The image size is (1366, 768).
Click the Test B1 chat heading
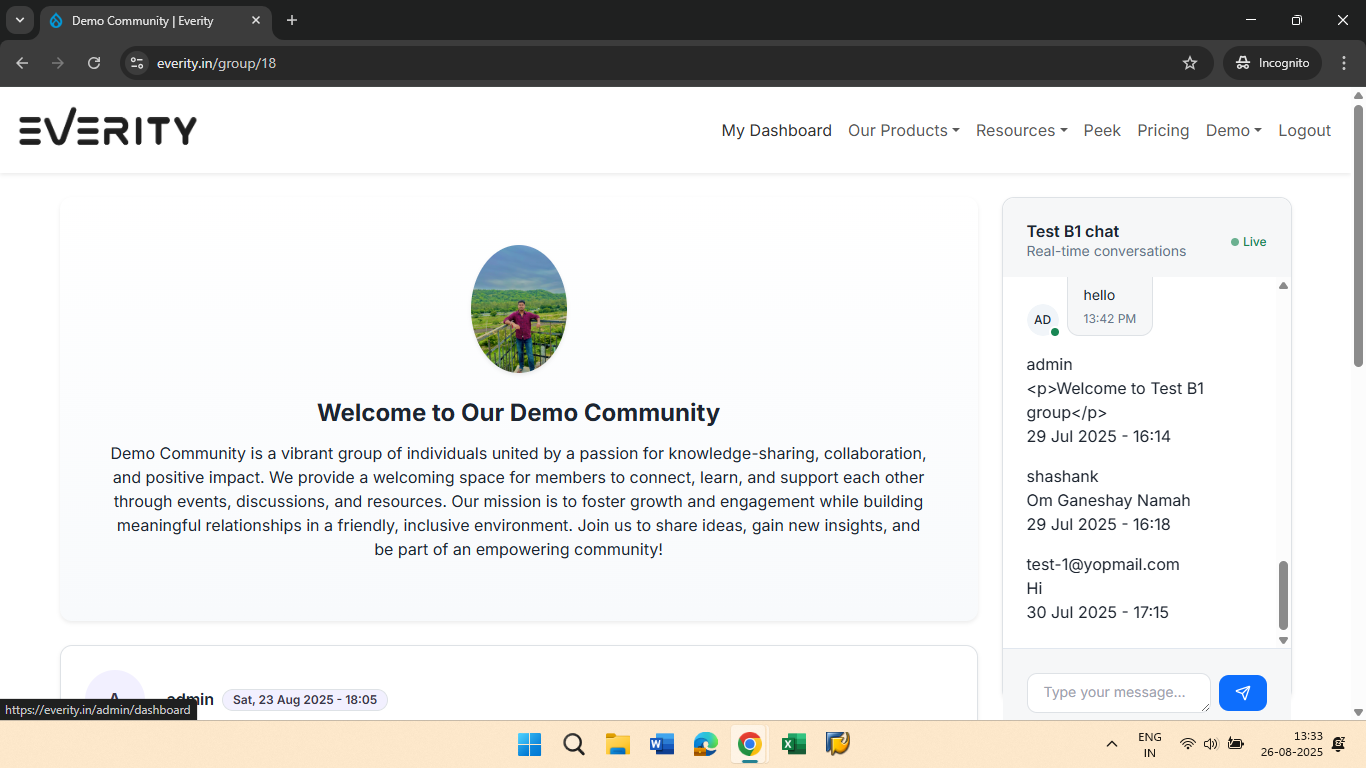click(1073, 231)
